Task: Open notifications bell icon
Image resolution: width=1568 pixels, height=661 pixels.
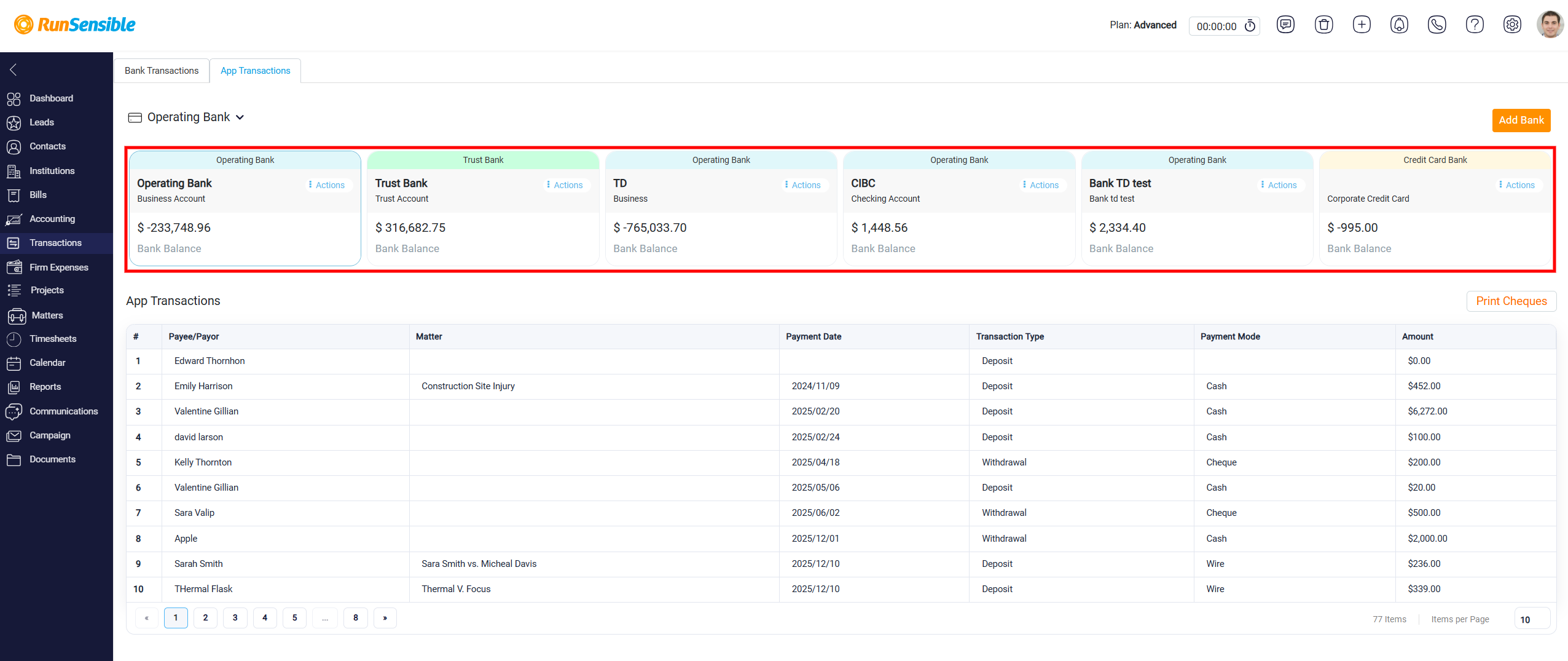Action: point(1399,25)
